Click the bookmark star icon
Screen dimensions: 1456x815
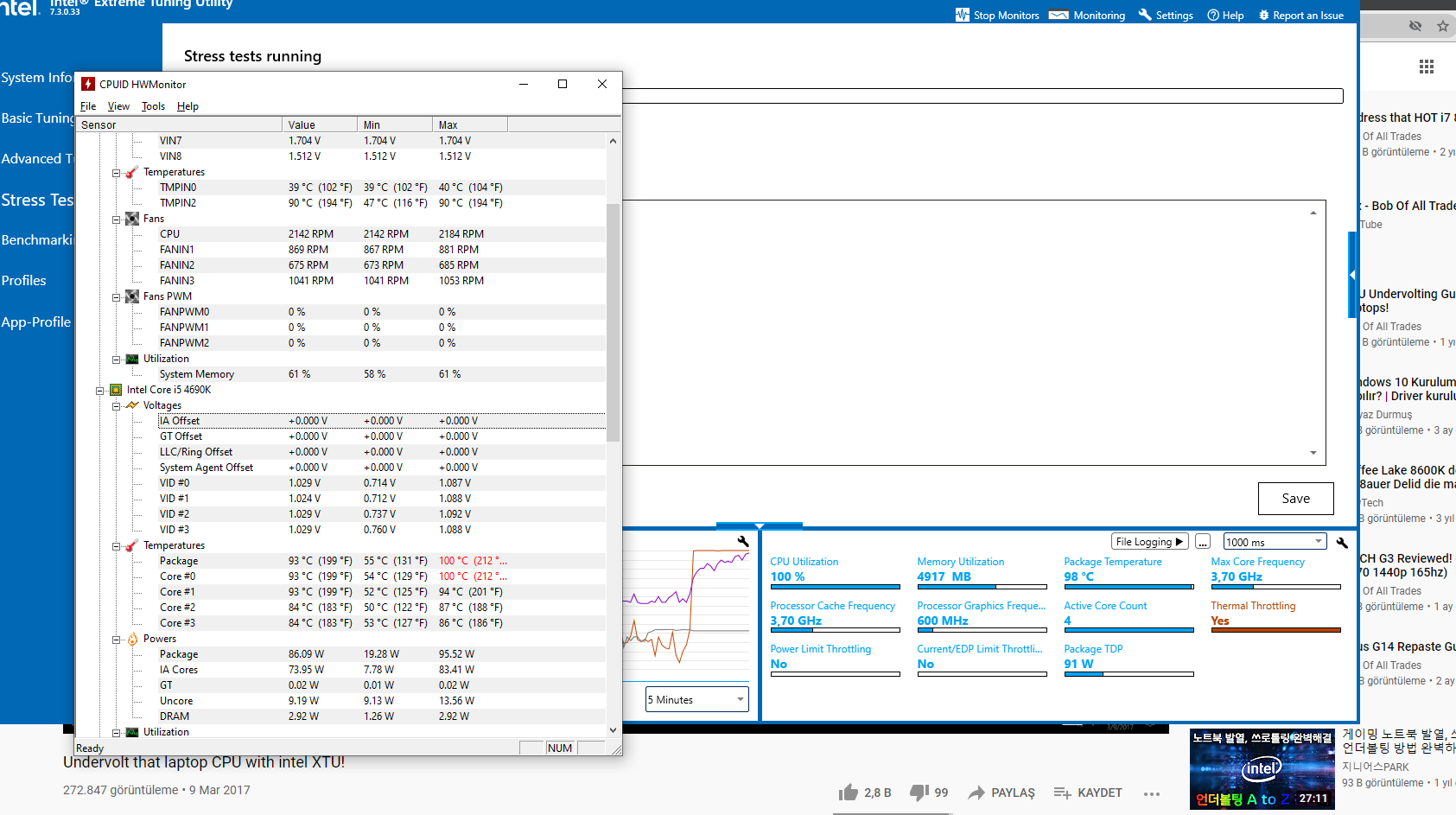coord(1442,26)
